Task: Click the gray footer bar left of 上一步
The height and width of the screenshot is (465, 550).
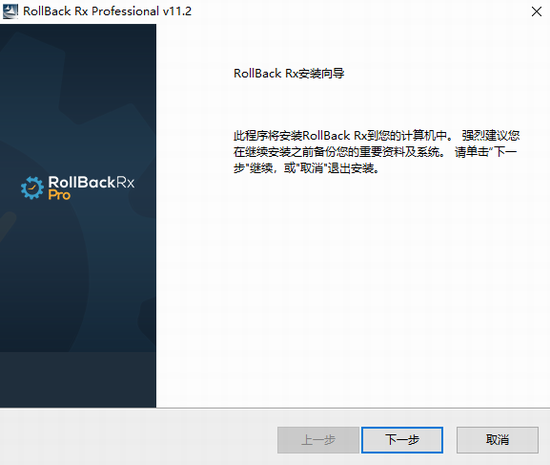Action: tap(139, 438)
